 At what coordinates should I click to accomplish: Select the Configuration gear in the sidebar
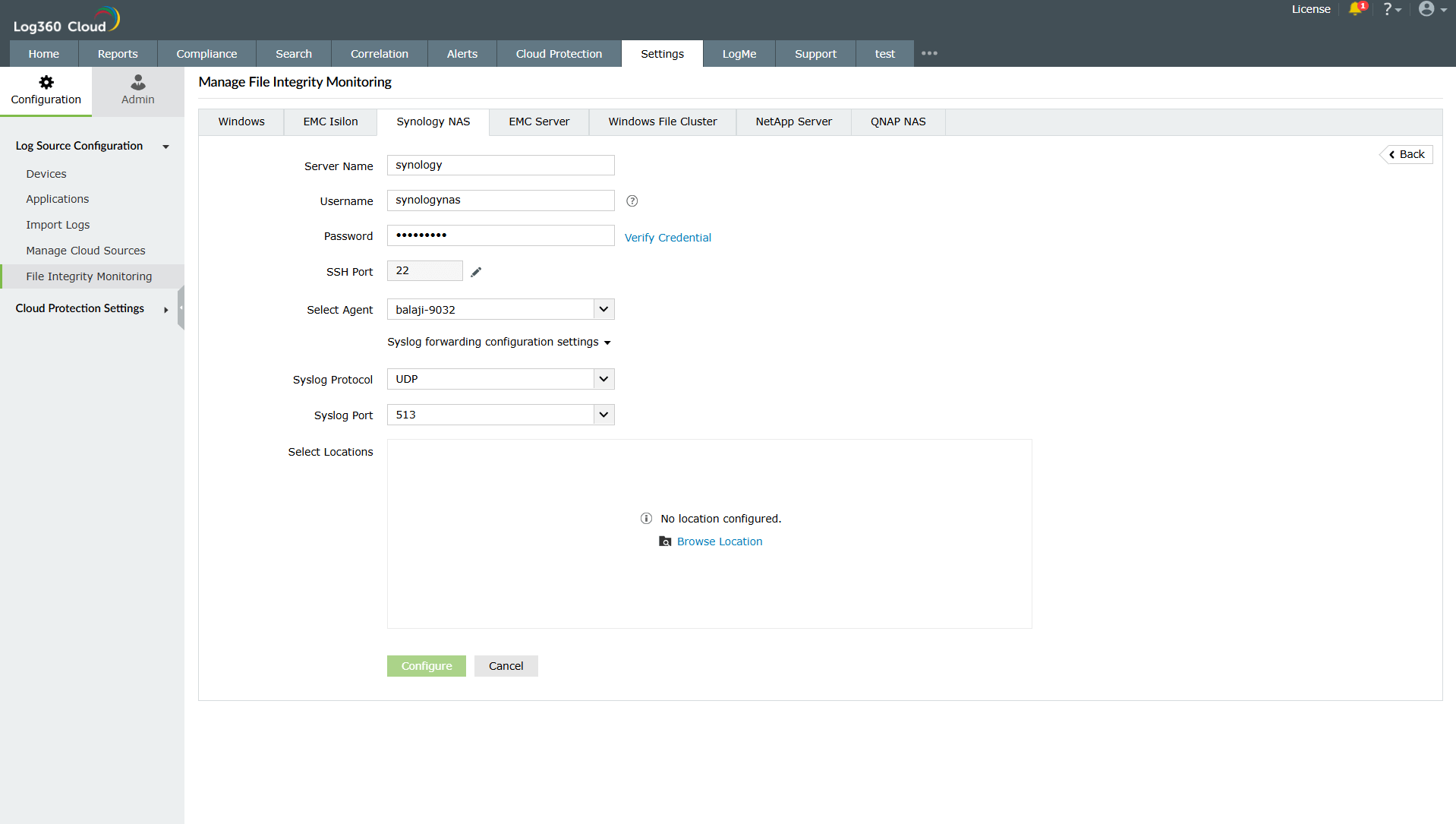[46, 90]
